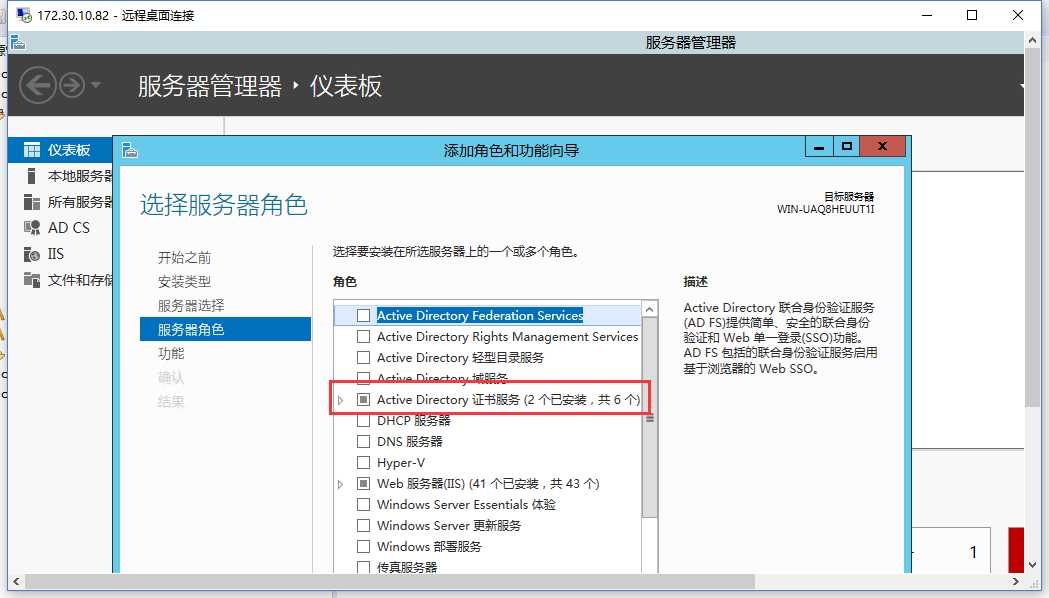Expand Active Directory 证书服务 tree node
Screen dimensions: 1049x598
341,400
